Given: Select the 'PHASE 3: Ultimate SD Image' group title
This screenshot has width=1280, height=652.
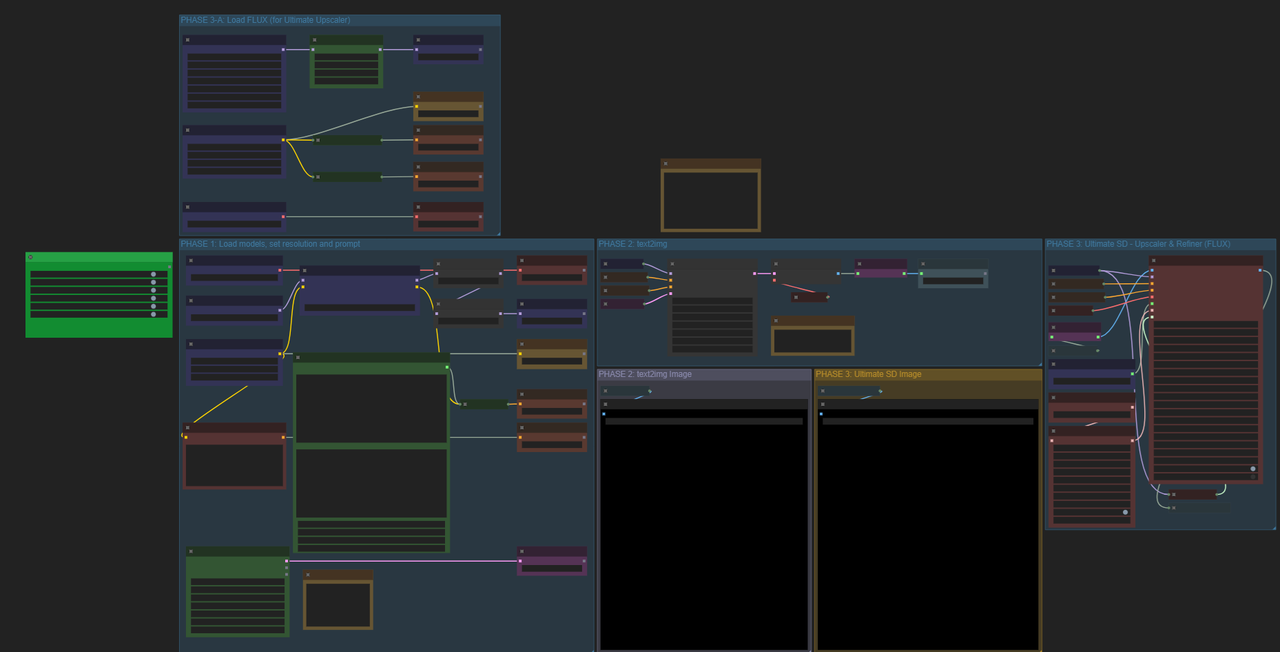Looking at the screenshot, I should [869, 374].
